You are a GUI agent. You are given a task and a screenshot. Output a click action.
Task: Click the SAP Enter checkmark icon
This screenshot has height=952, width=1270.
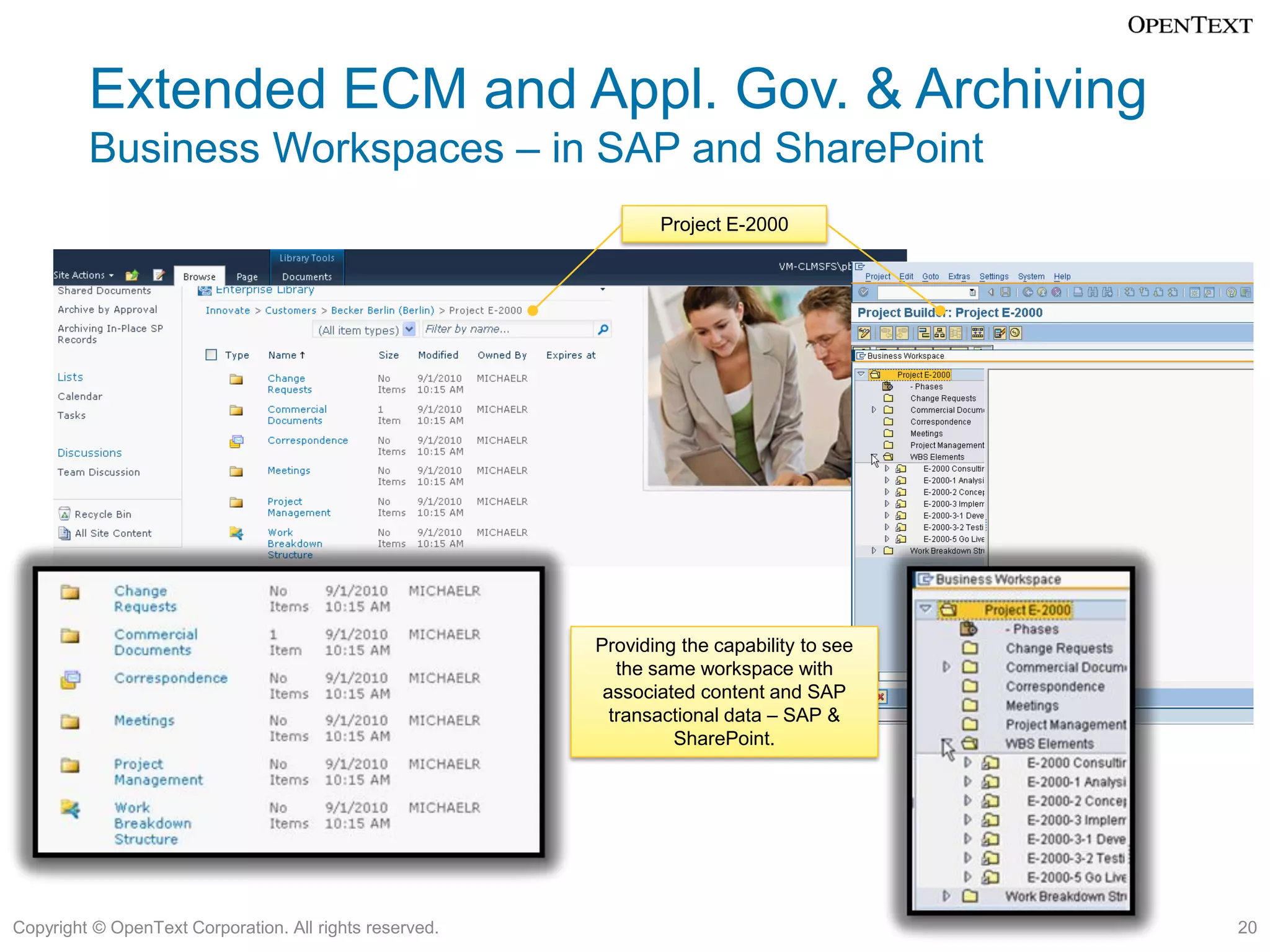(864, 293)
